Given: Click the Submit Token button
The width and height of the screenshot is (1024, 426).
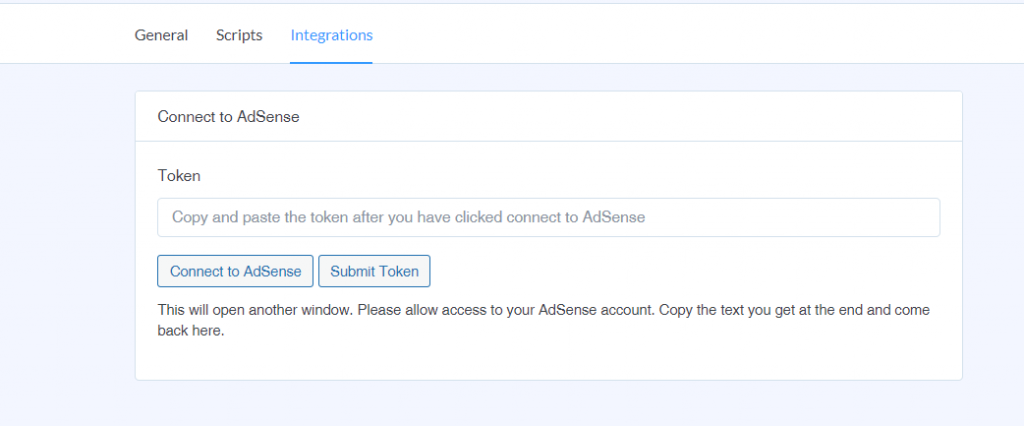Looking at the screenshot, I should click(374, 271).
